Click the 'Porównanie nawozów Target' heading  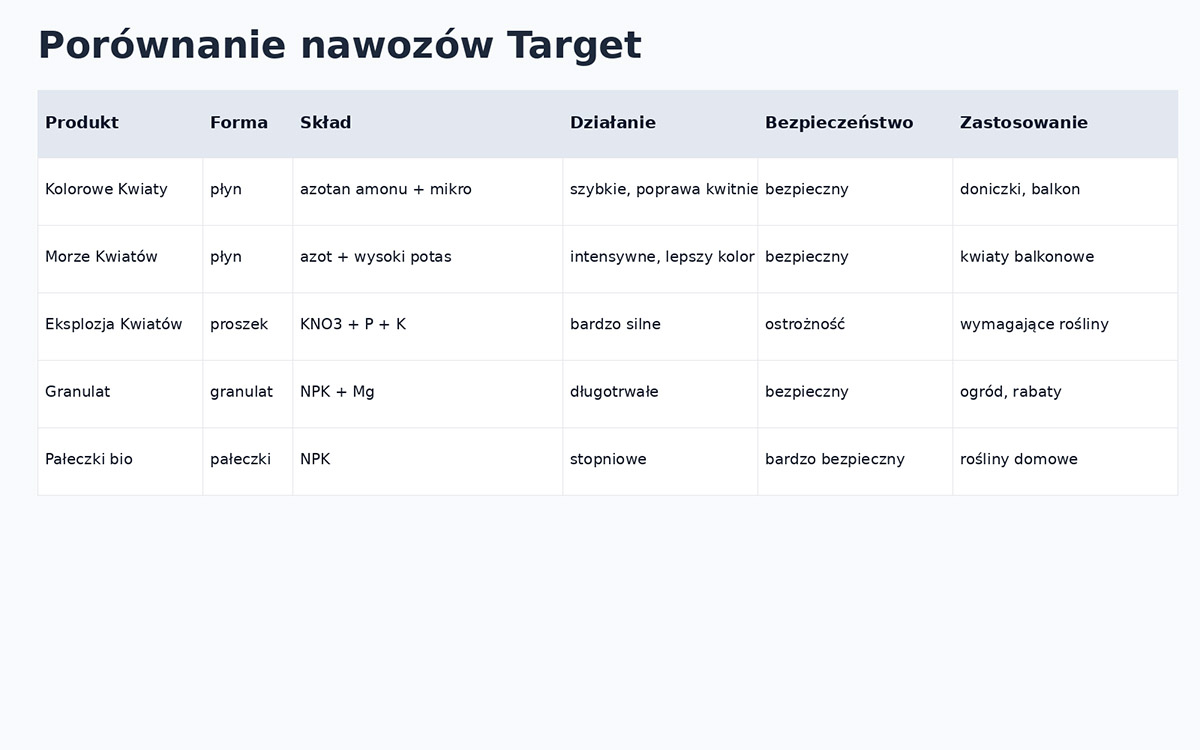(x=340, y=46)
